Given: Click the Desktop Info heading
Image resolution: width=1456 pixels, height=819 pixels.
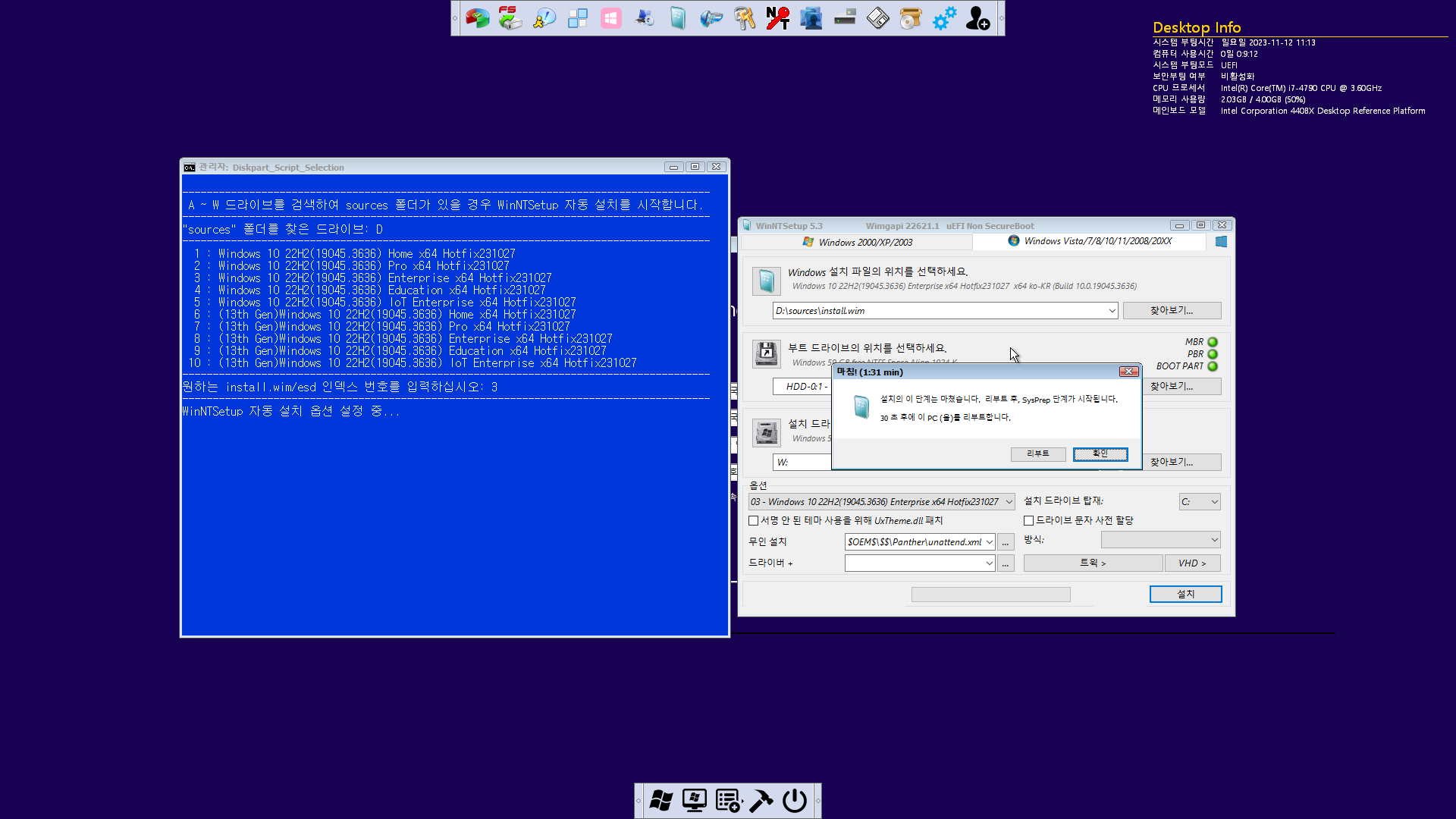Looking at the screenshot, I should pyautogui.click(x=1197, y=27).
